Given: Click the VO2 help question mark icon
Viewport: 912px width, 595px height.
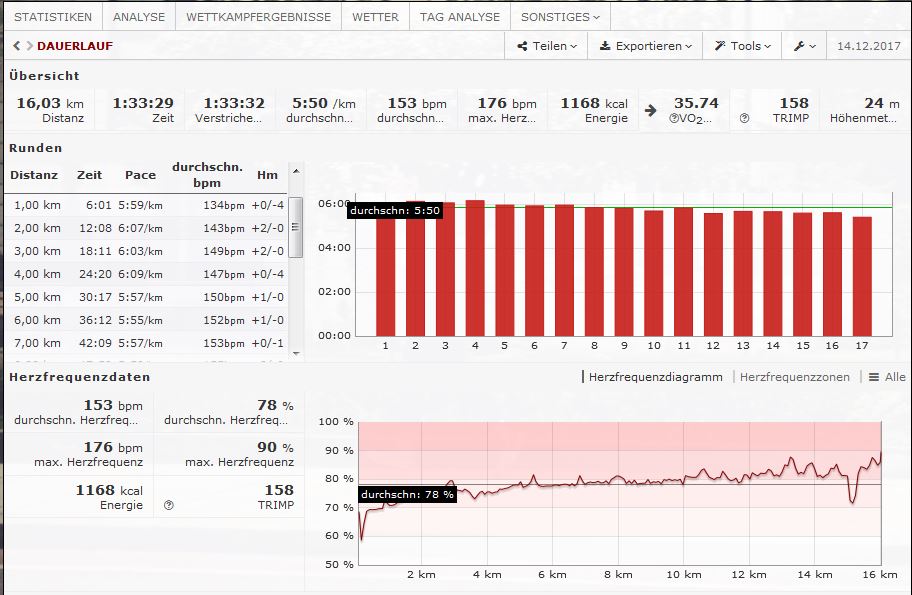Looking at the screenshot, I should click(x=675, y=118).
